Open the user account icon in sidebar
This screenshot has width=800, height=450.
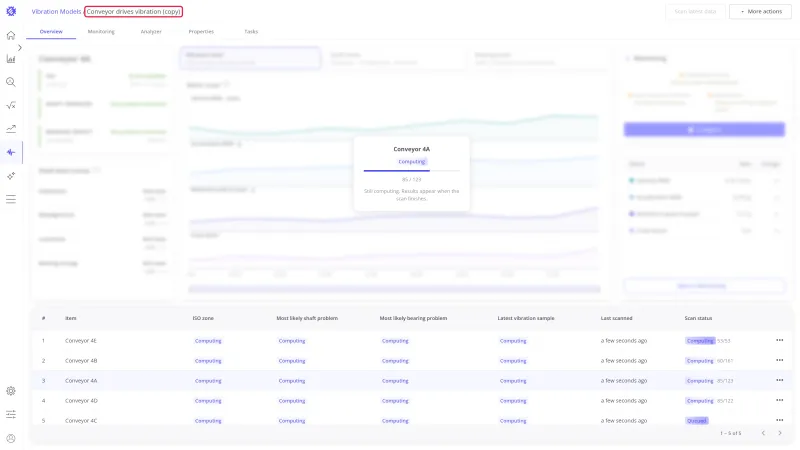click(x=11, y=438)
